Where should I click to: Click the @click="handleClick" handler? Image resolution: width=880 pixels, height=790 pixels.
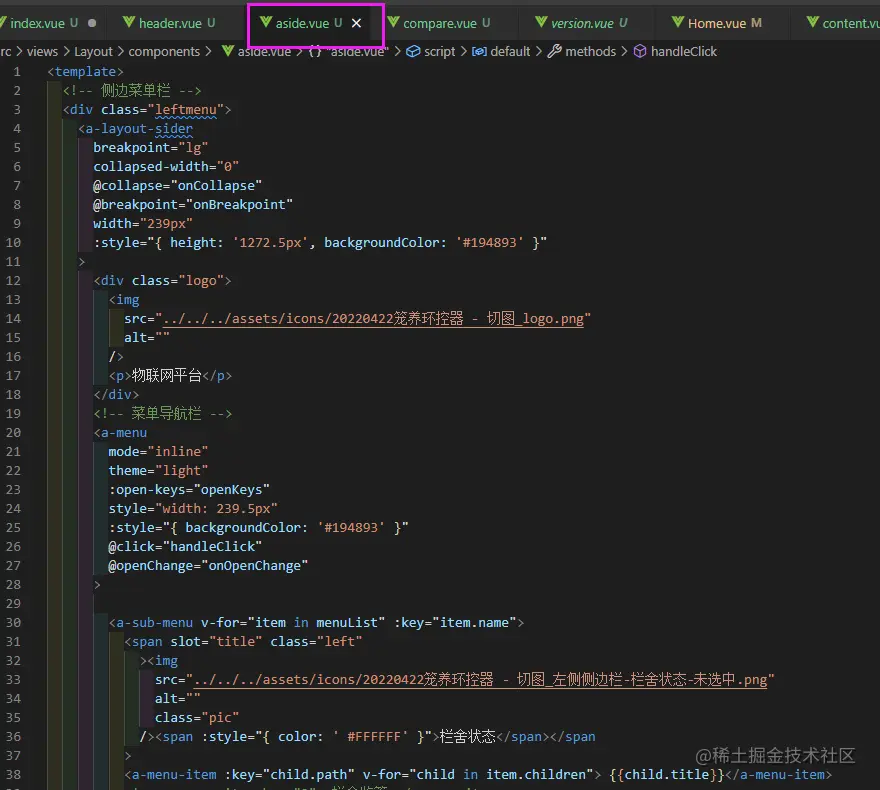pos(185,546)
